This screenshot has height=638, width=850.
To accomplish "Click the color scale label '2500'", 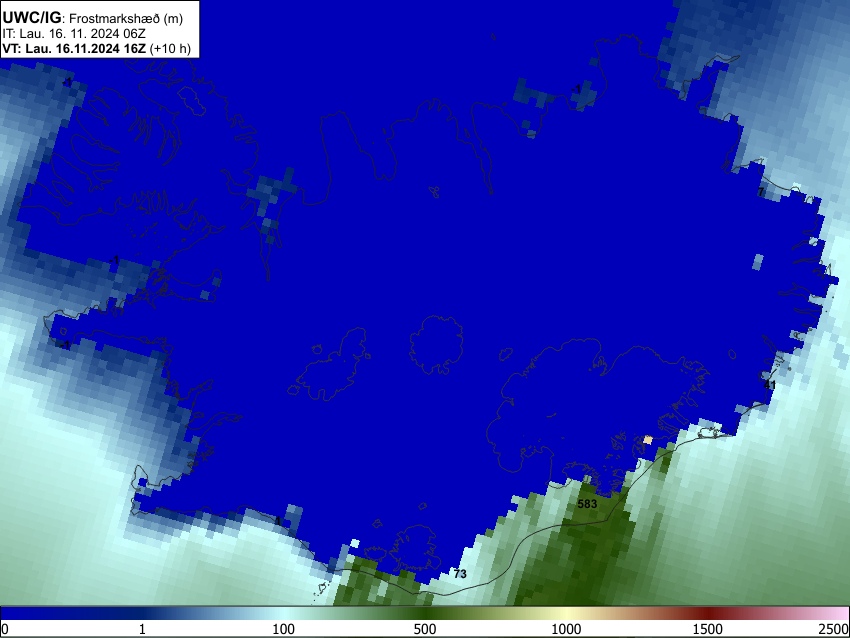I will [834, 629].
